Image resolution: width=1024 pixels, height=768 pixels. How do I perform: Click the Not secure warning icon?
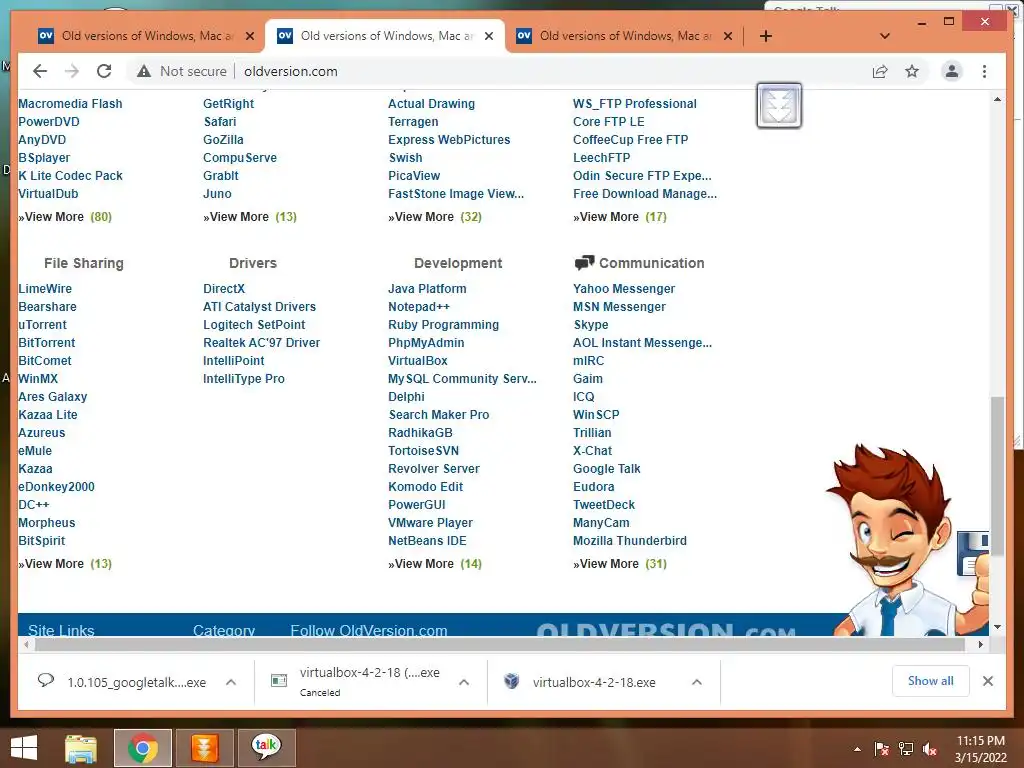pyautogui.click(x=144, y=71)
